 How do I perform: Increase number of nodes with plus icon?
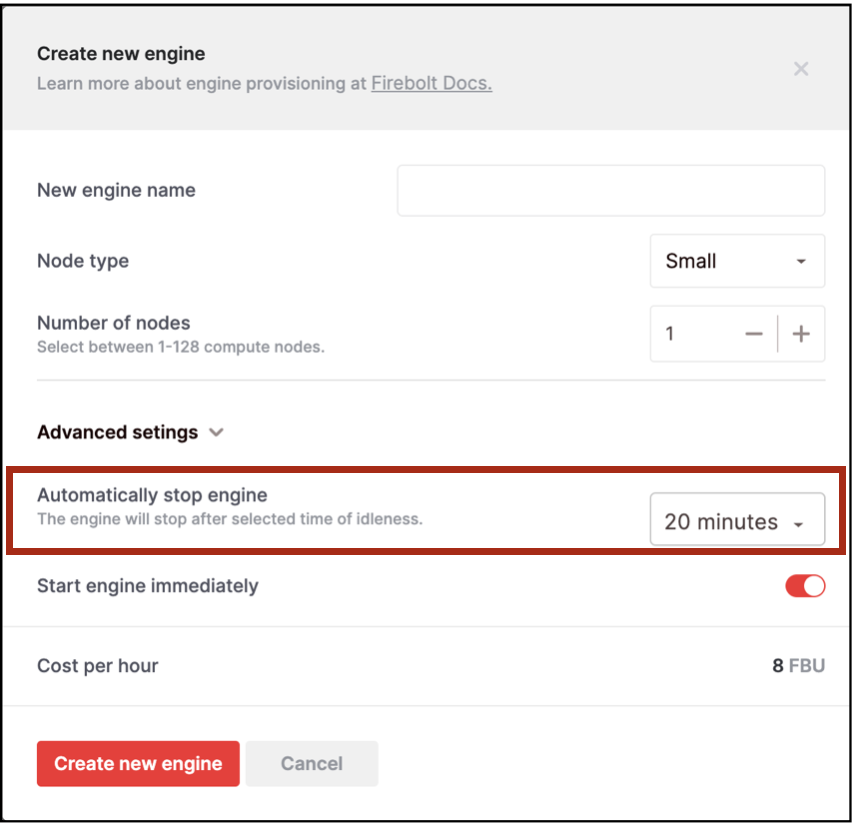point(801,334)
